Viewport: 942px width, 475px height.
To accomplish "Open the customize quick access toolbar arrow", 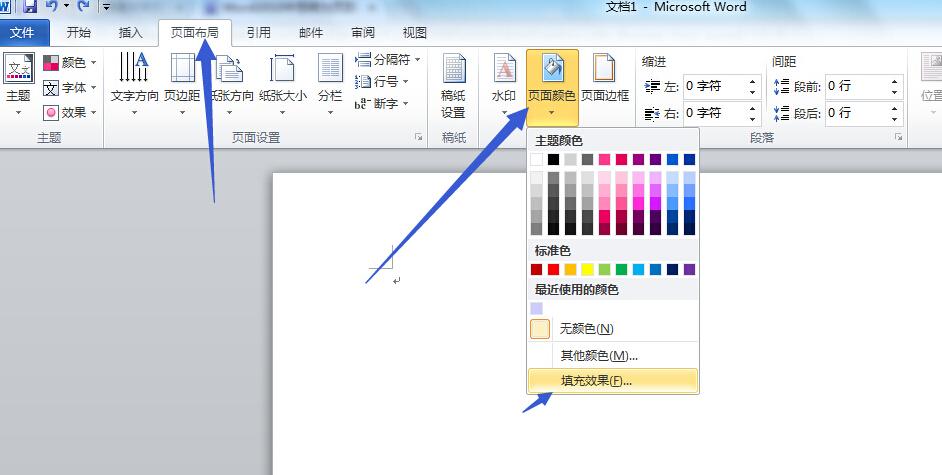I will coord(106,7).
